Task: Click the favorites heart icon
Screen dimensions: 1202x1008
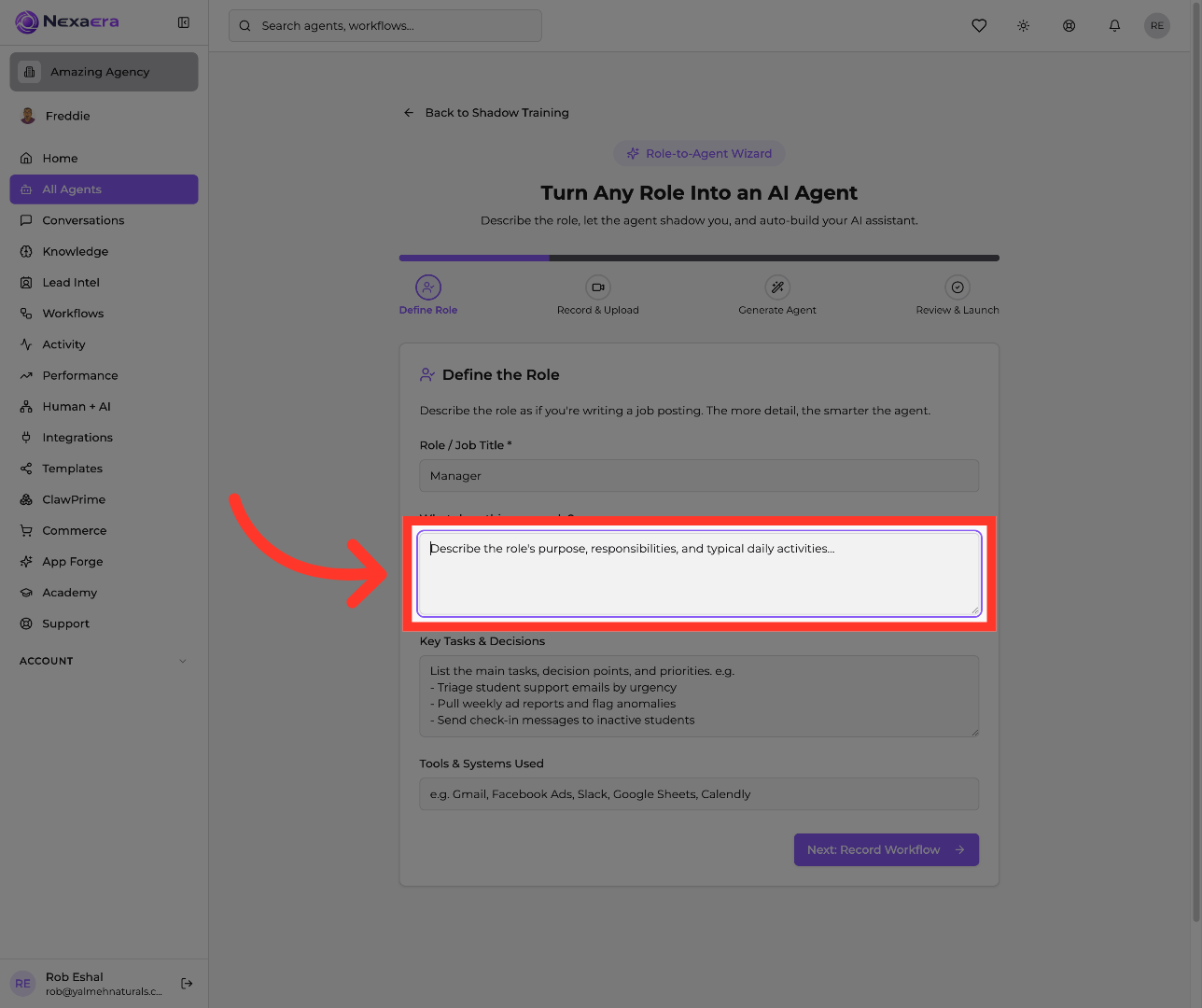Action: coord(979,26)
